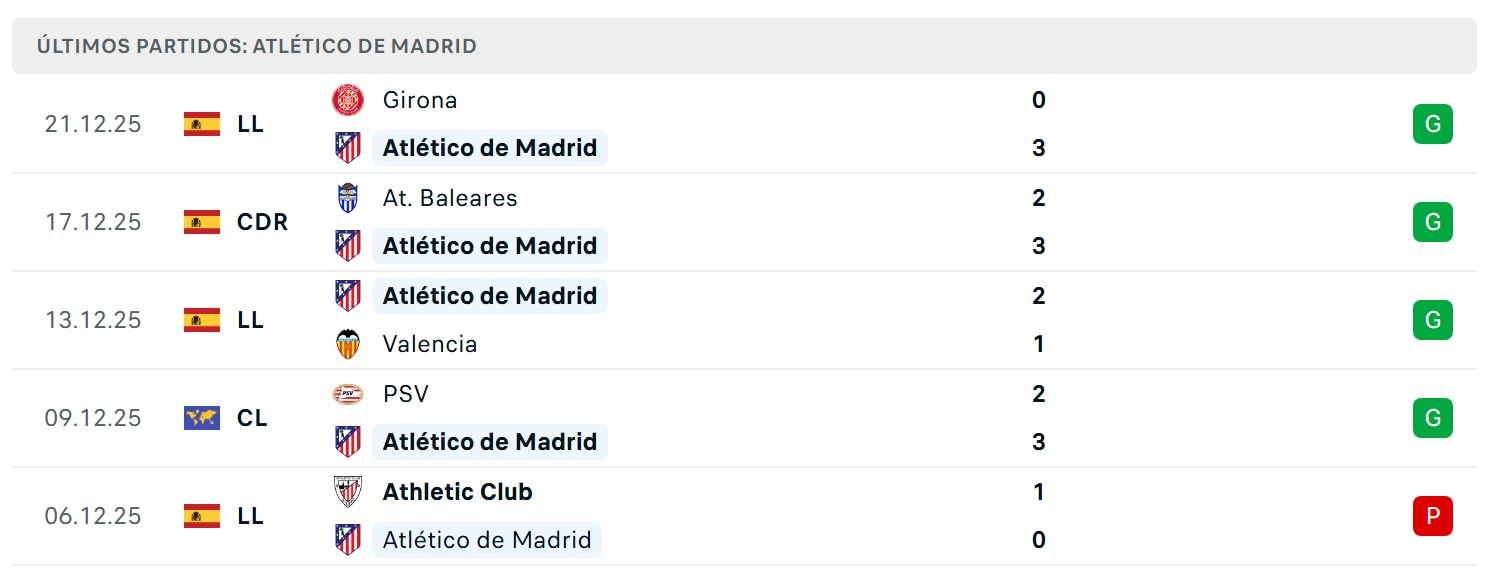
Task: Open the PSV team name link
Action: (x=405, y=394)
